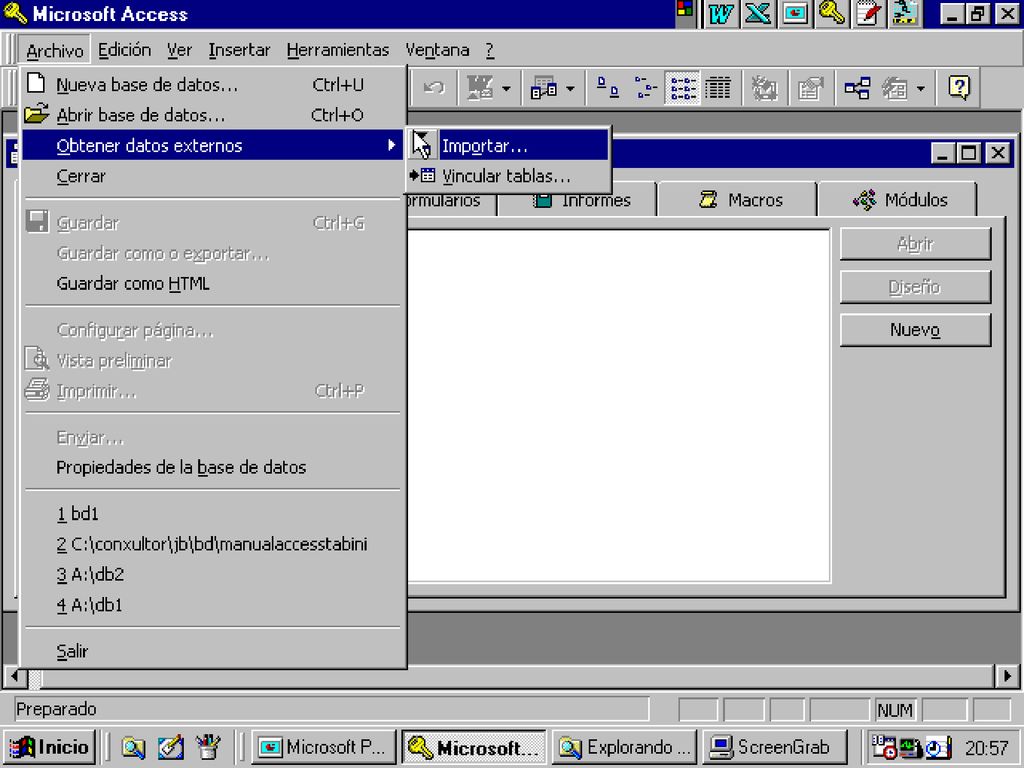Expand Obtener datos externos submenu arrow
Screen dimensions: 1024x768
point(391,145)
